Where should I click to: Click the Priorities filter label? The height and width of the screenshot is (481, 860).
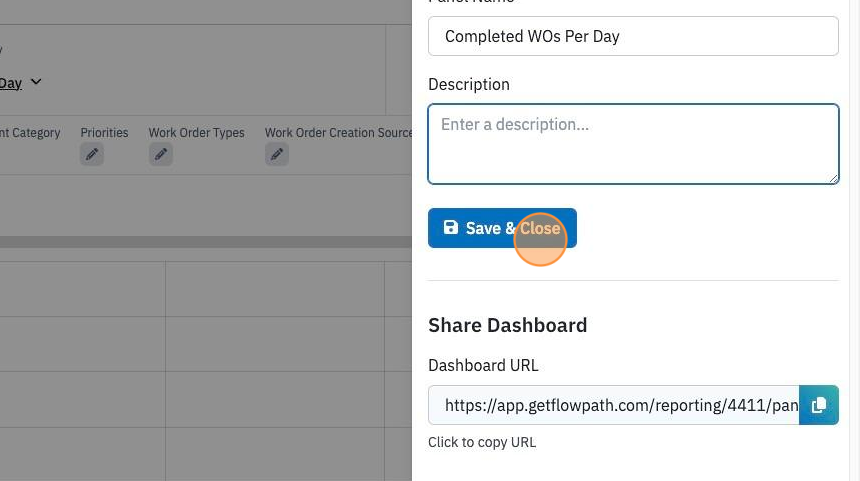tap(104, 133)
